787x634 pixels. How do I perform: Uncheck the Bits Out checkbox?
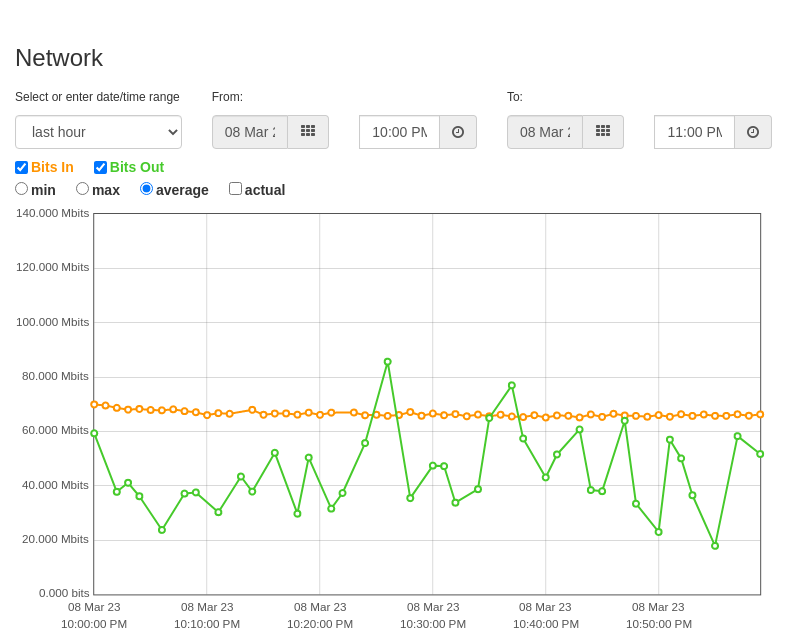(x=100, y=167)
